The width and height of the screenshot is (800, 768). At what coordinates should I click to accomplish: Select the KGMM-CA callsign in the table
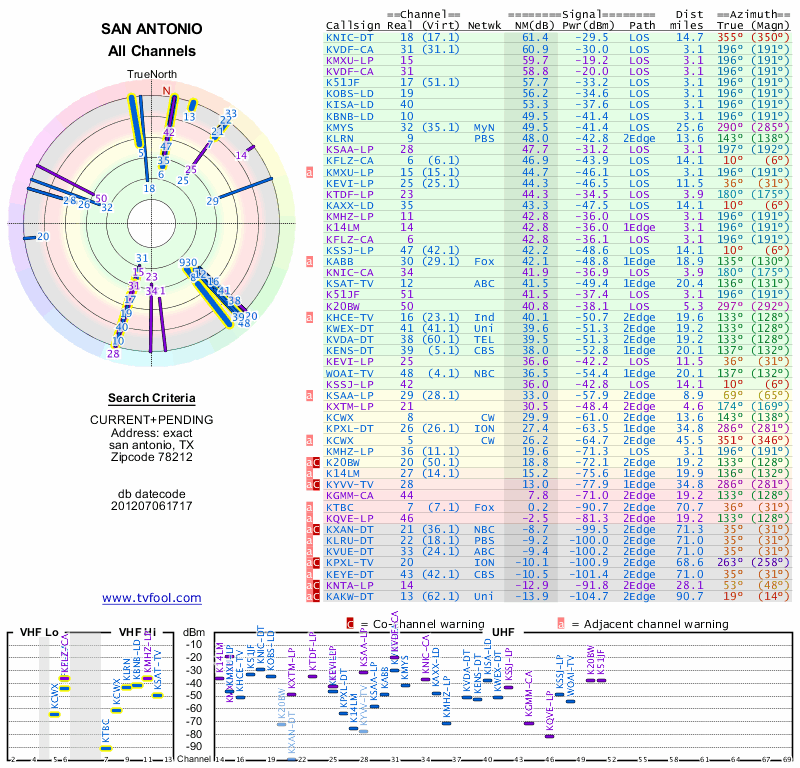(x=350, y=496)
